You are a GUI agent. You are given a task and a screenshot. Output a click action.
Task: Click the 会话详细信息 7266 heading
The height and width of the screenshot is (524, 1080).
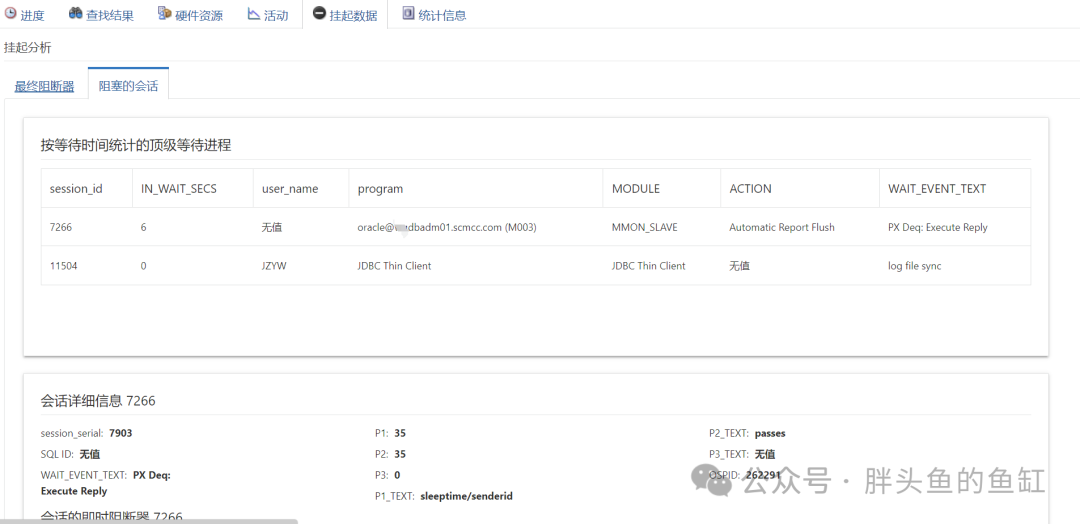[98, 401]
